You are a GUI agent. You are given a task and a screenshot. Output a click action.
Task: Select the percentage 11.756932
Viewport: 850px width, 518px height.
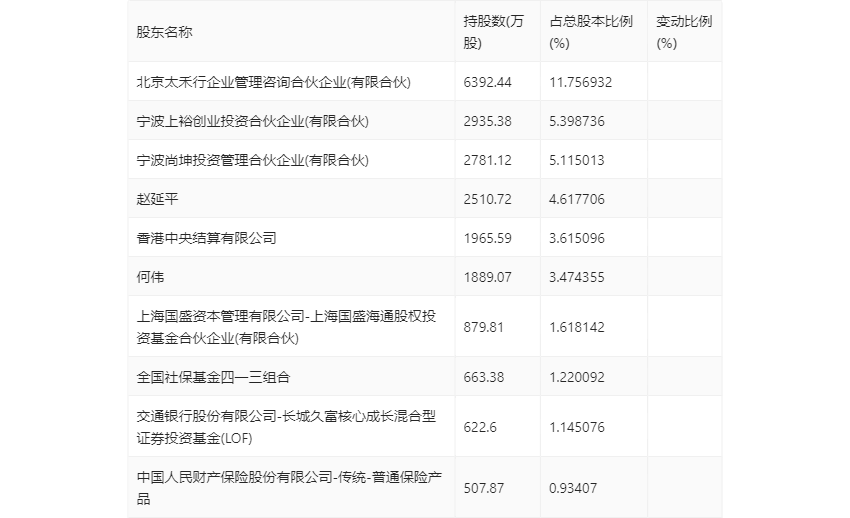(581, 82)
